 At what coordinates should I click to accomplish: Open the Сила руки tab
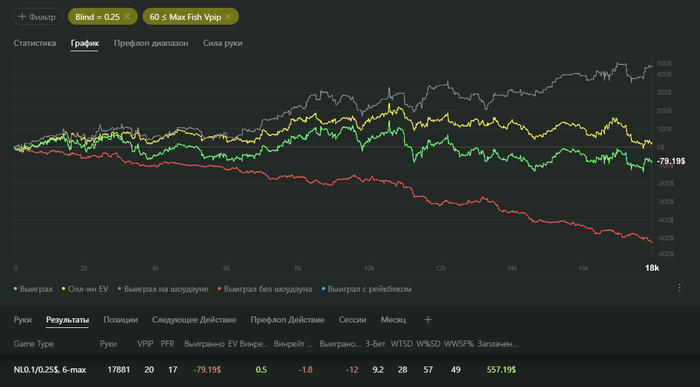pos(223,43)
